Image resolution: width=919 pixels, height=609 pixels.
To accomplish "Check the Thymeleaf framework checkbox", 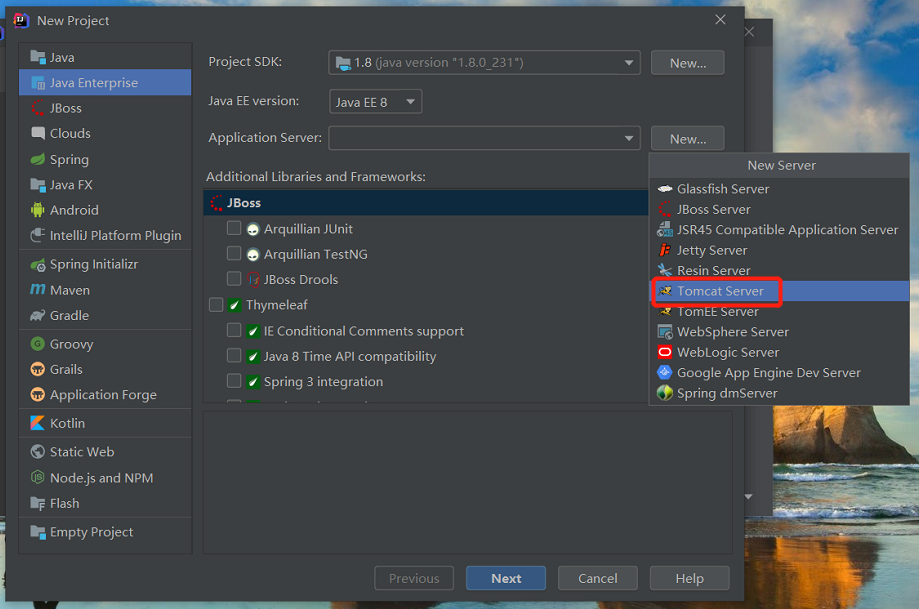I will pyautogui.click(x=216, y=305).
